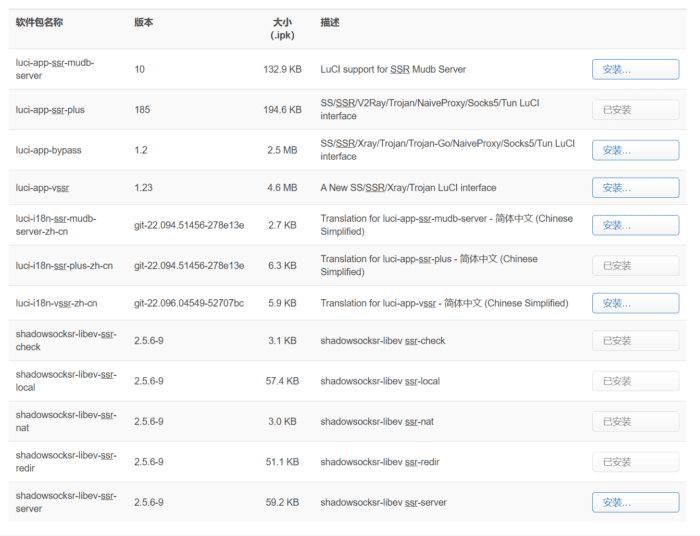700x536 pixels.
Task: Click the 描述 column header
Action: [330, 21]
